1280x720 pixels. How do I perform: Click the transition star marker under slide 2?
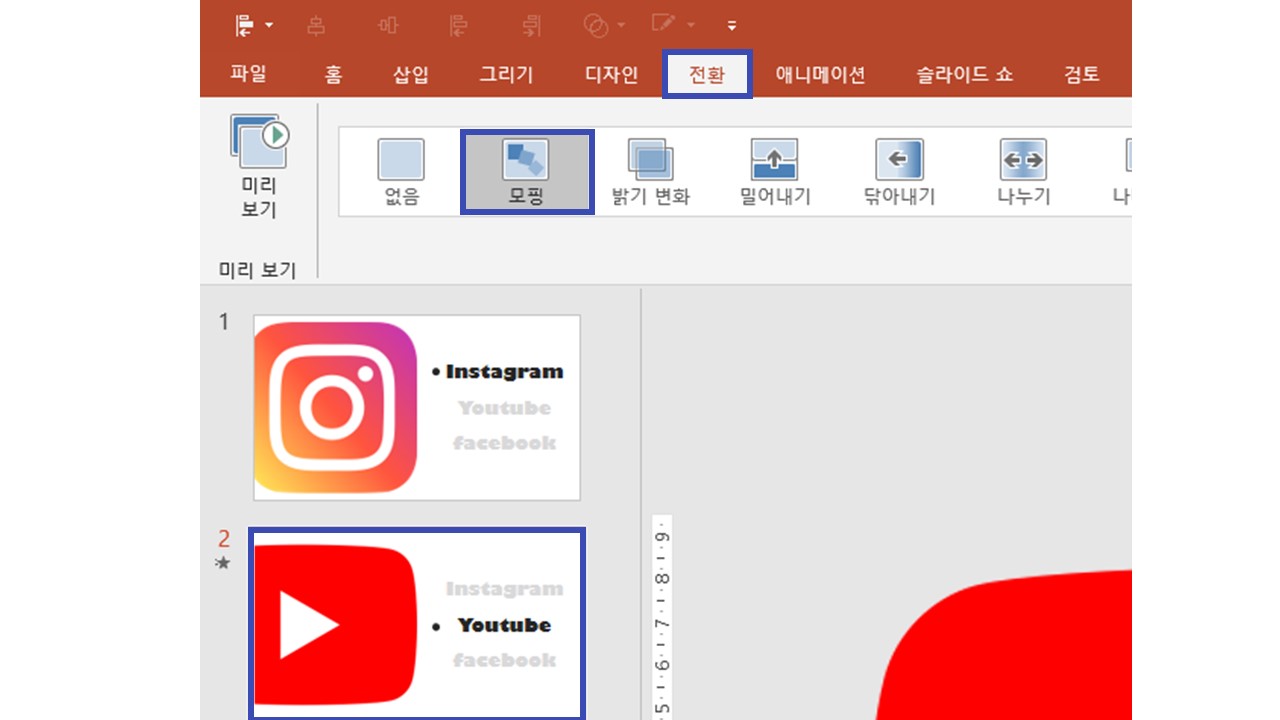click(223, 563)
